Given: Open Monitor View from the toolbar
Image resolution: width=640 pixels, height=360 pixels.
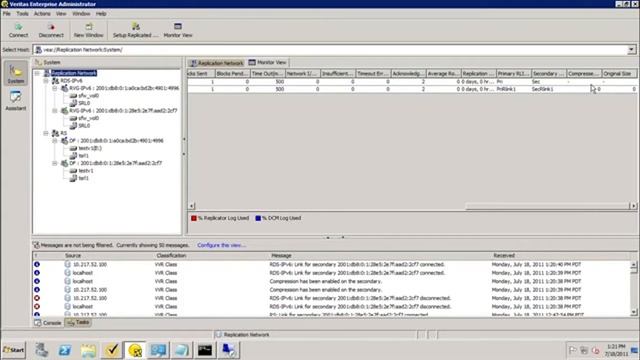Looking at the screenshot, I should pos(178,27).
